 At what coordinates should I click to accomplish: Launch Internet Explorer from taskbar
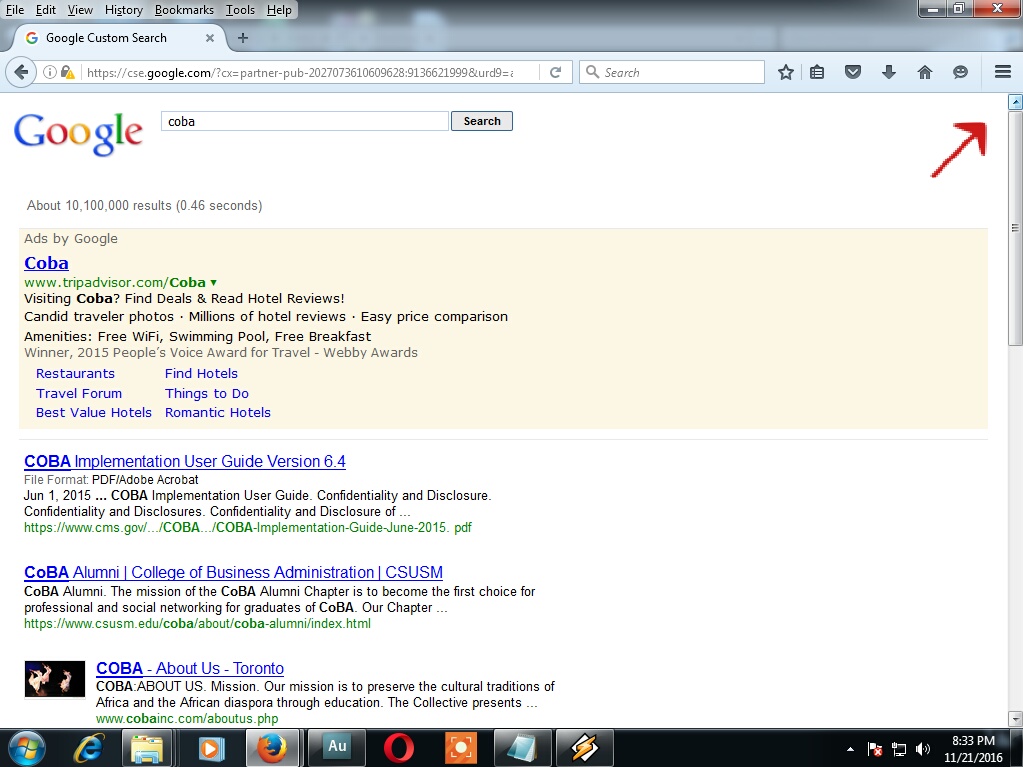click(87, 748)
